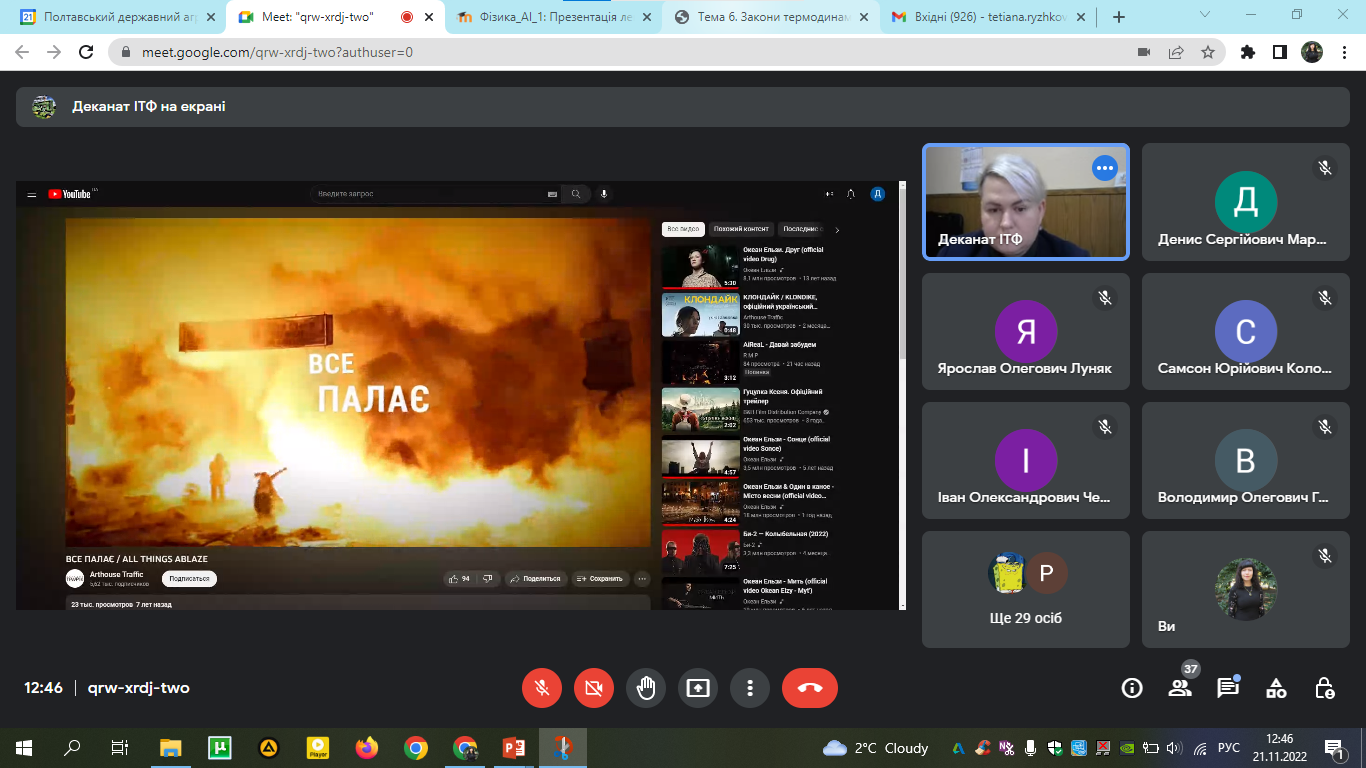
Task: Turn on the camera in Meet controls
Action: pyautogui.click(x=594, y=688)
